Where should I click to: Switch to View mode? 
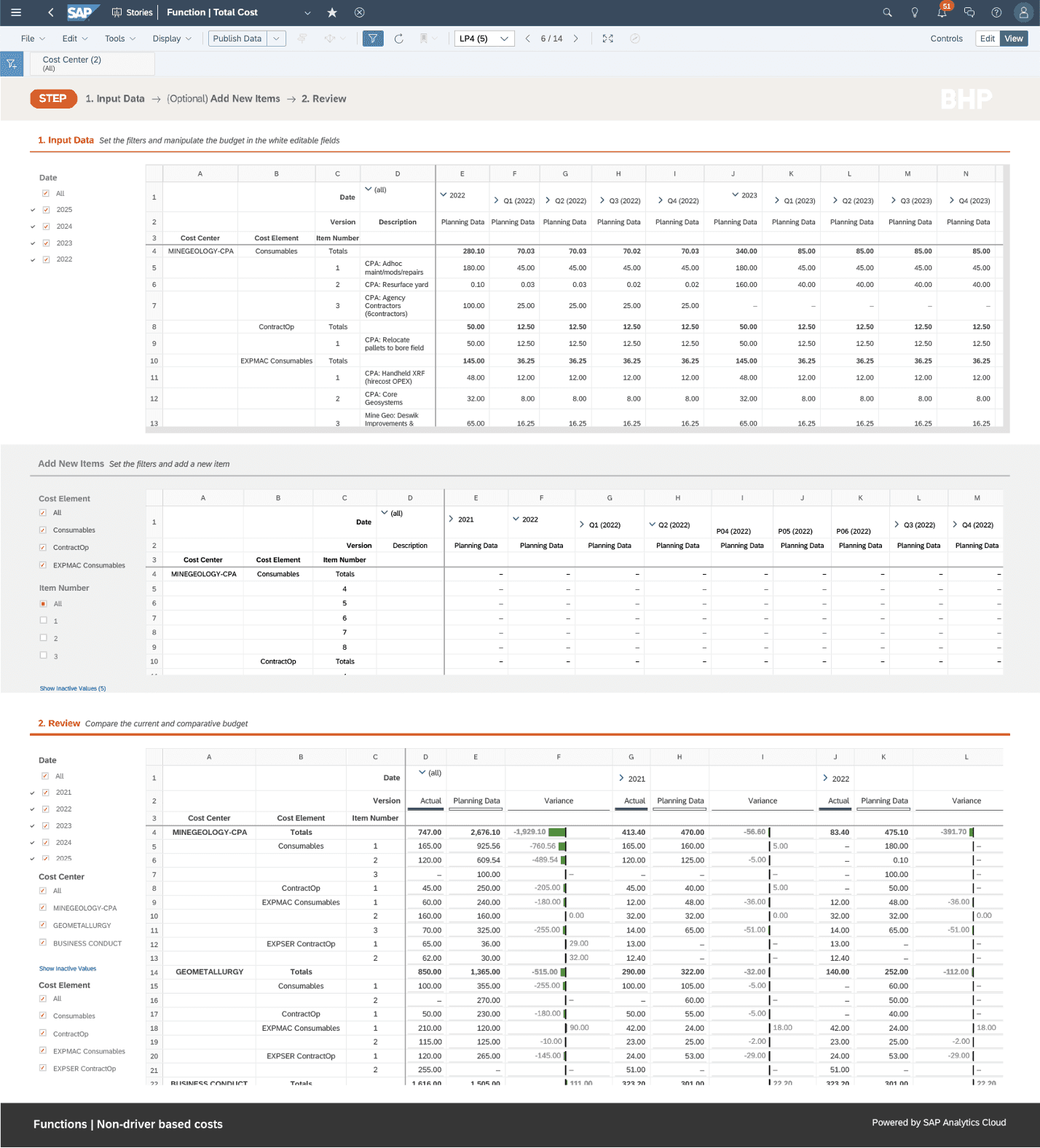pos(1014,39)
